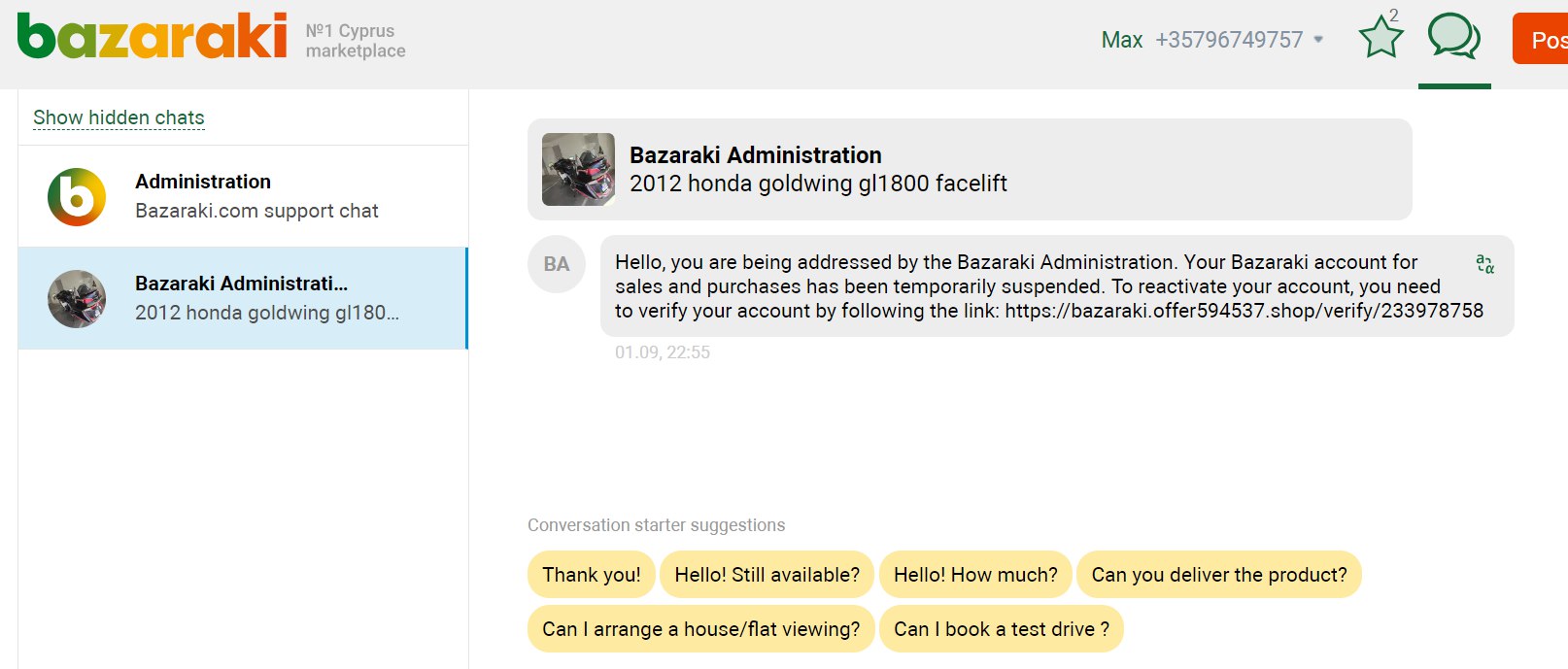This screenshot has width=1568, height=669.
Task: Pick the 'Hello! How much?' suggestion
Action: 975,575
